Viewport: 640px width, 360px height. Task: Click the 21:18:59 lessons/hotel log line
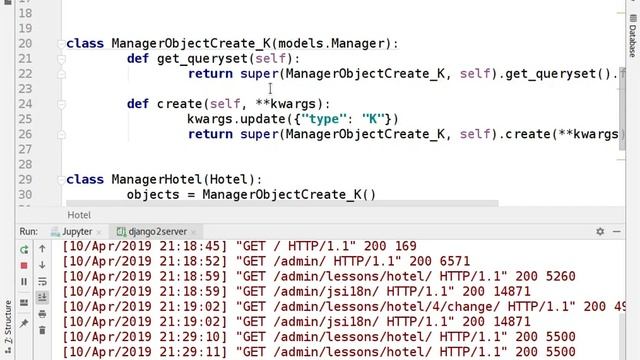pos(319,276)
